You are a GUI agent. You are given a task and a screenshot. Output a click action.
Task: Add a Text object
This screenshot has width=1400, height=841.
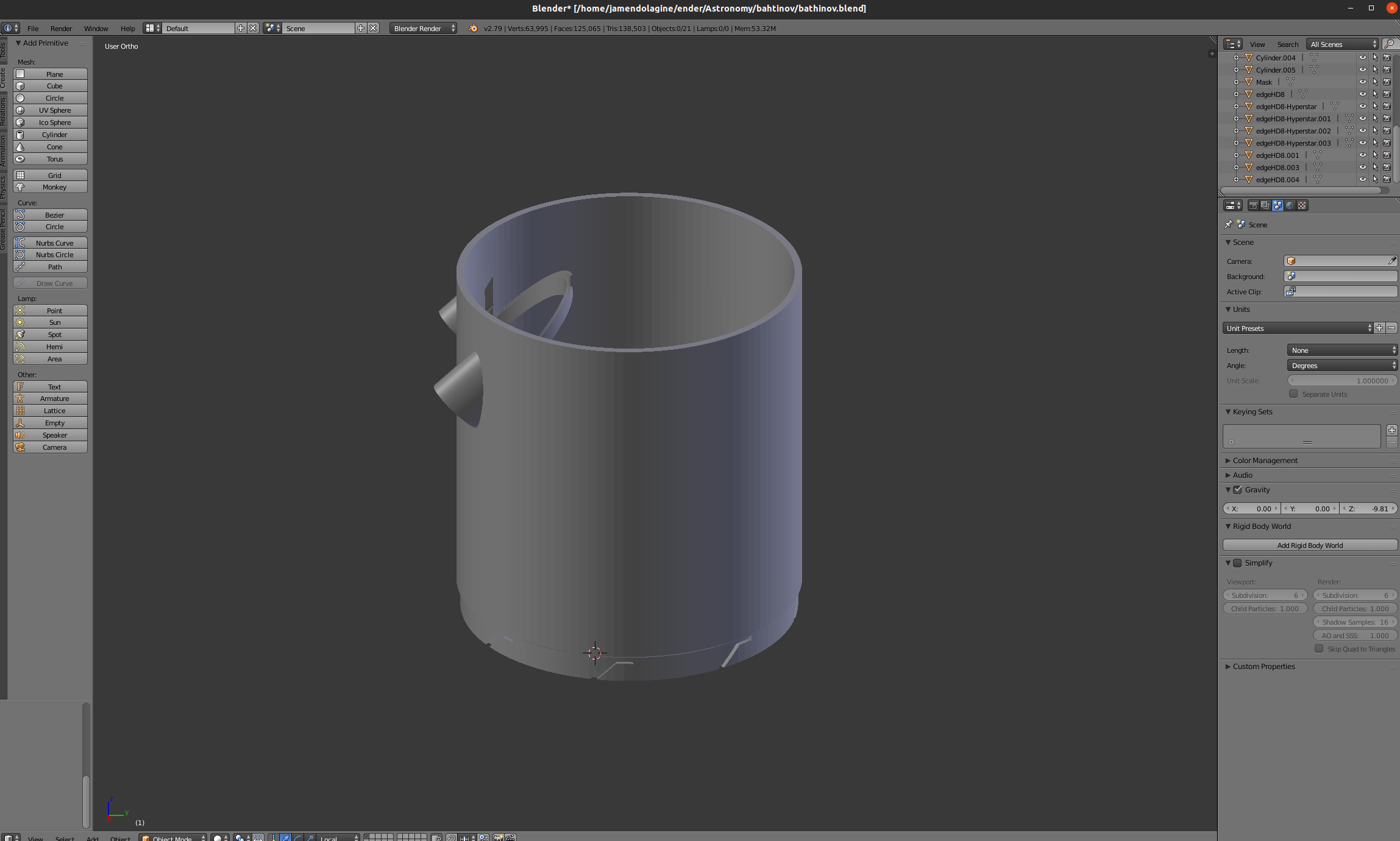(x=50, y=387)
